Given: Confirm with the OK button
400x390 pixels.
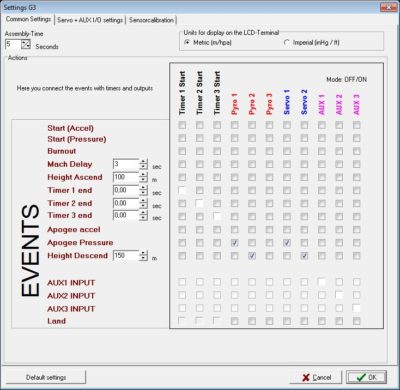Looking at the screenshot, I should point(366,377).
